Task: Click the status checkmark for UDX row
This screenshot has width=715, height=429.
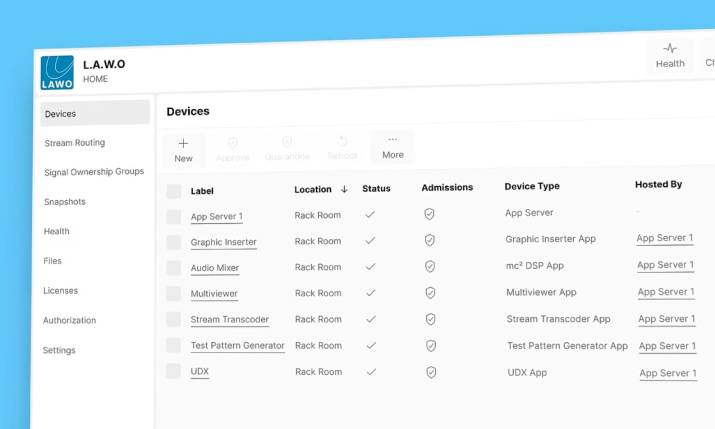Action: click(371, 371)
